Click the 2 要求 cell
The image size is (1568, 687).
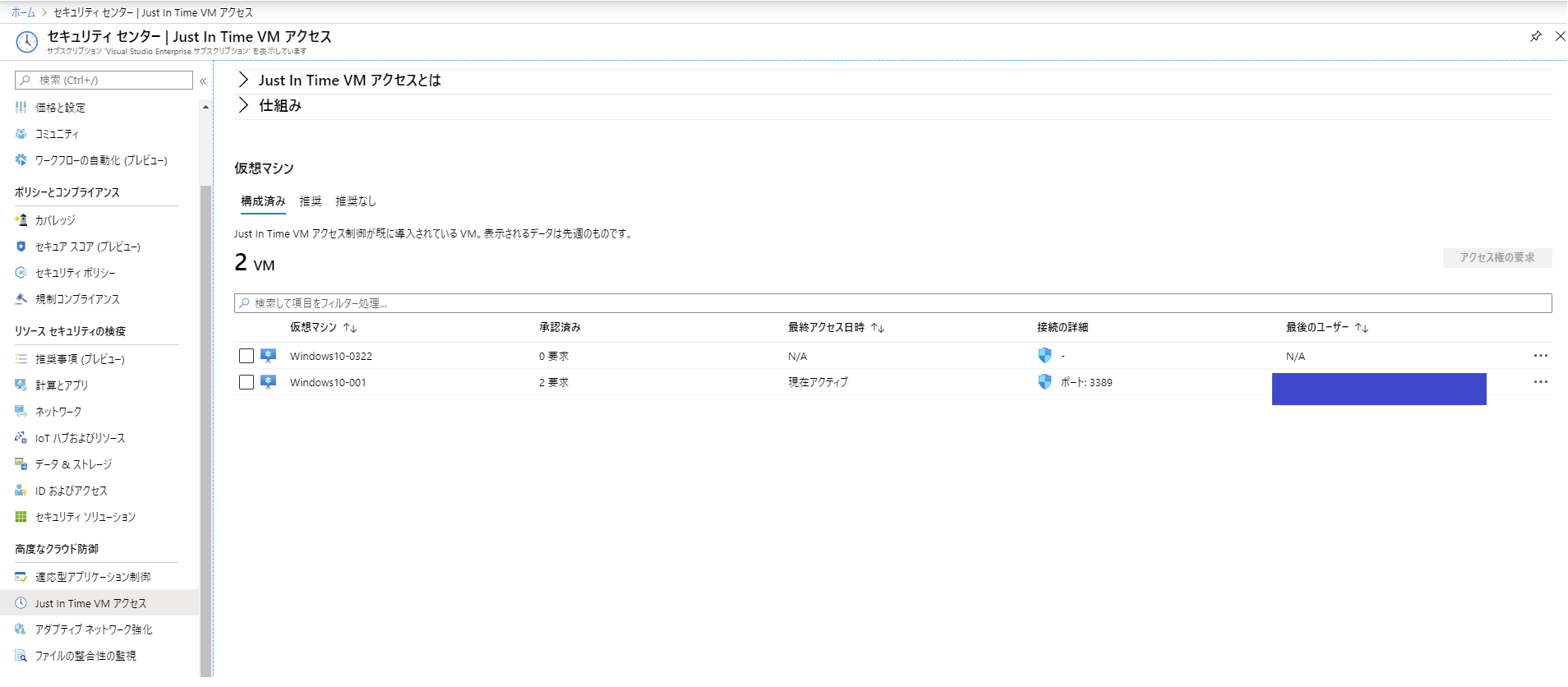pyautogui.click(x=554, y=382)
